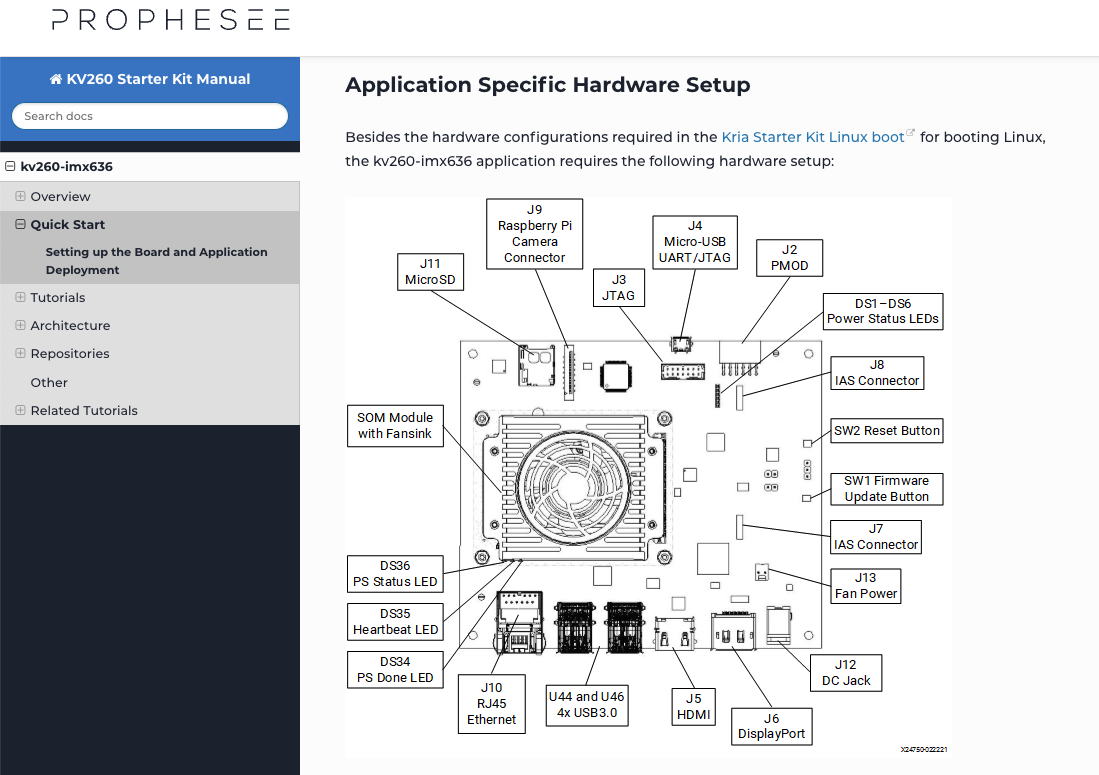Open the Repositories page from the sidebar
This screenshot has width=1099, height=775.
69,354
